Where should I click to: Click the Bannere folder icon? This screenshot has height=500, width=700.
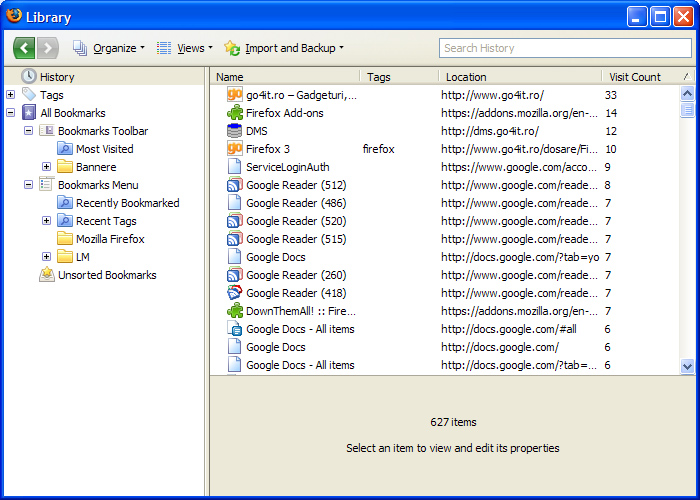[65, 167]
